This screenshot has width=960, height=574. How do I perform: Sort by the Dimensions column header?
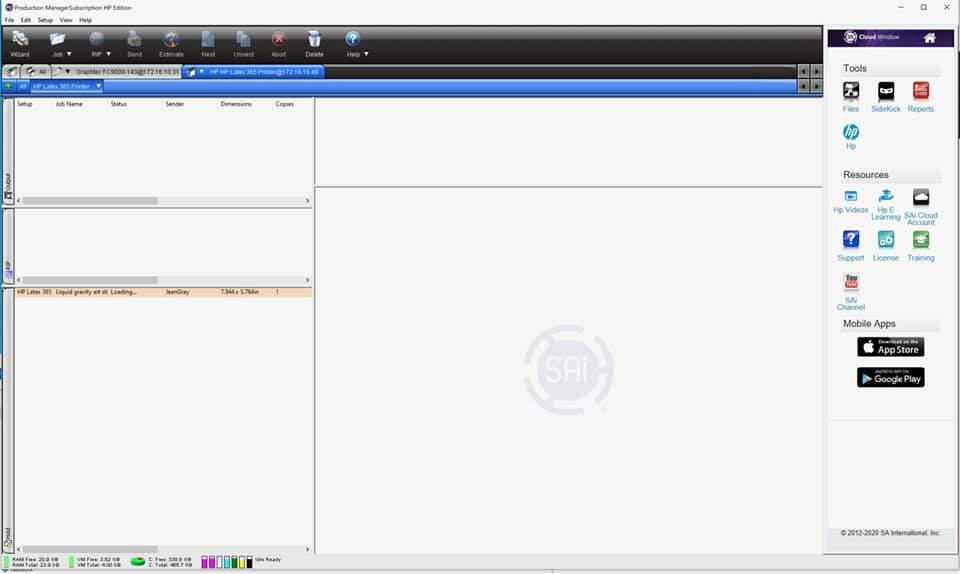[236, 104]
